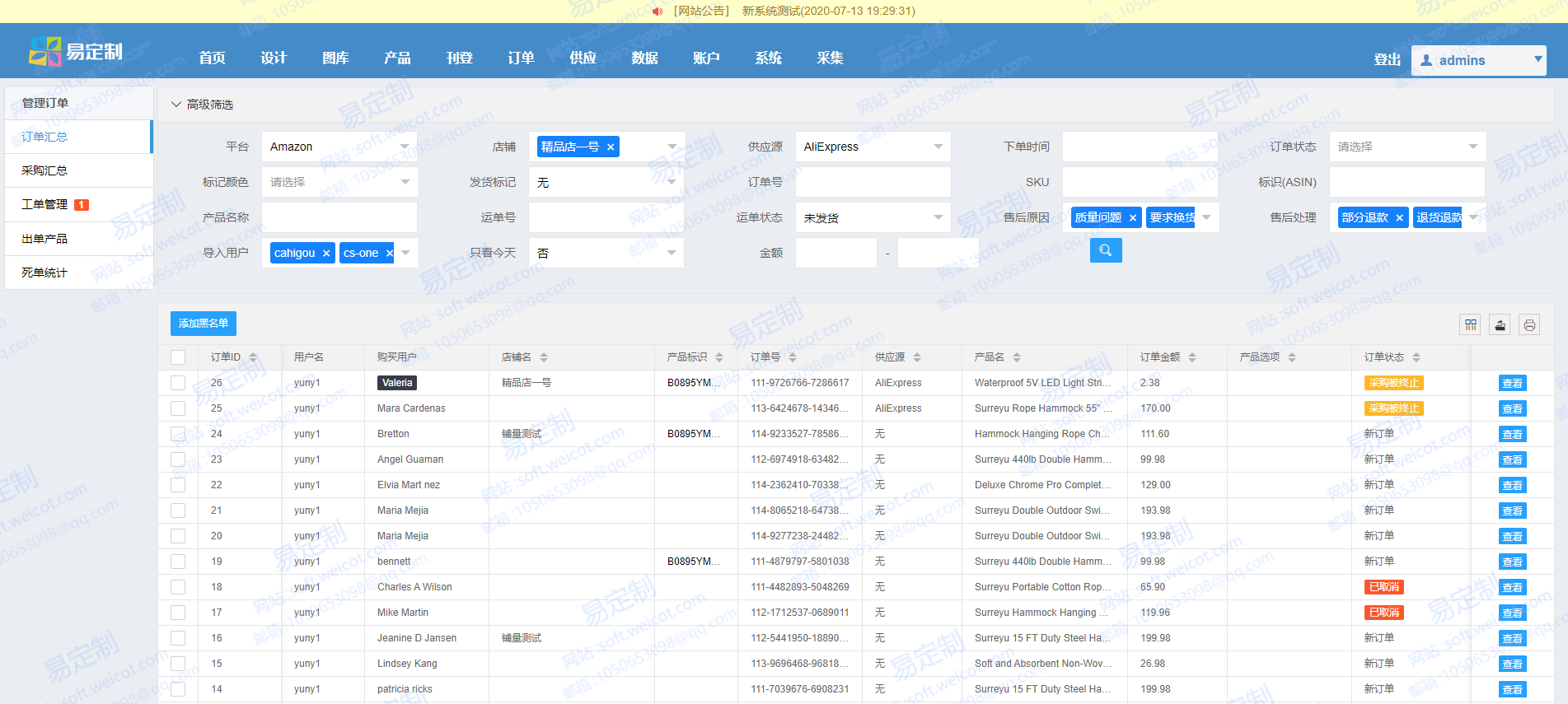Click the user avatar icon beside admins
Screen dimensions: 1568x704
click(x=1426, y=60)
